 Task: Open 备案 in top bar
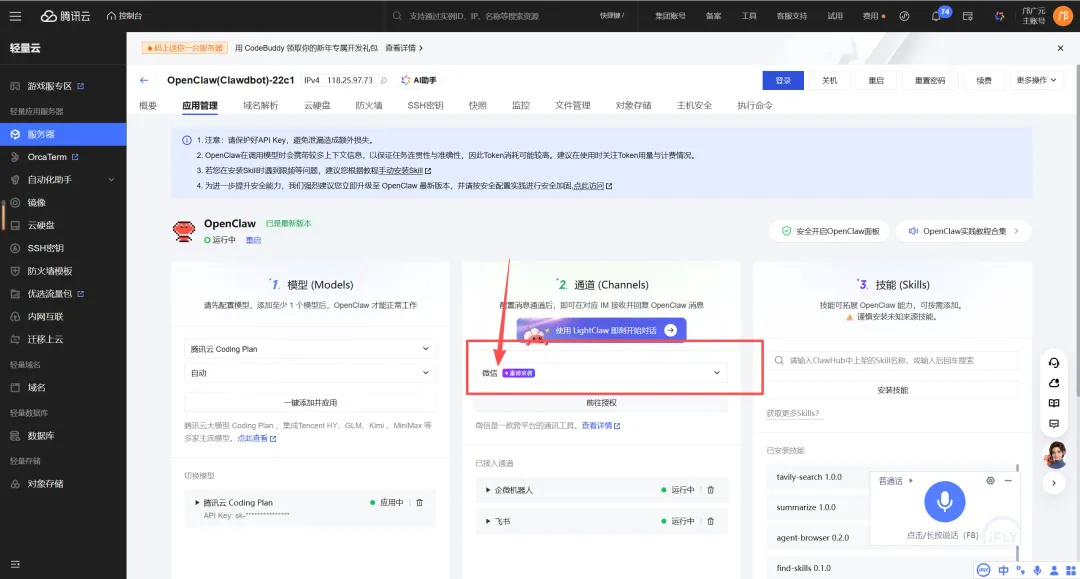(714, 16)
